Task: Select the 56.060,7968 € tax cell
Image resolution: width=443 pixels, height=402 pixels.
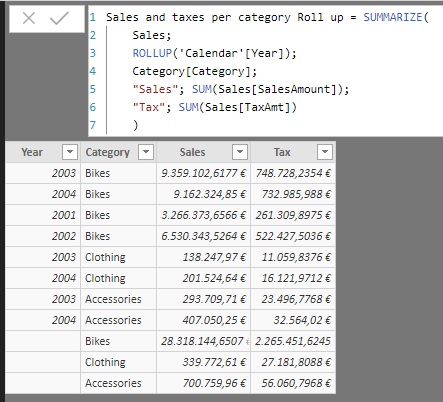Action: 293,383
